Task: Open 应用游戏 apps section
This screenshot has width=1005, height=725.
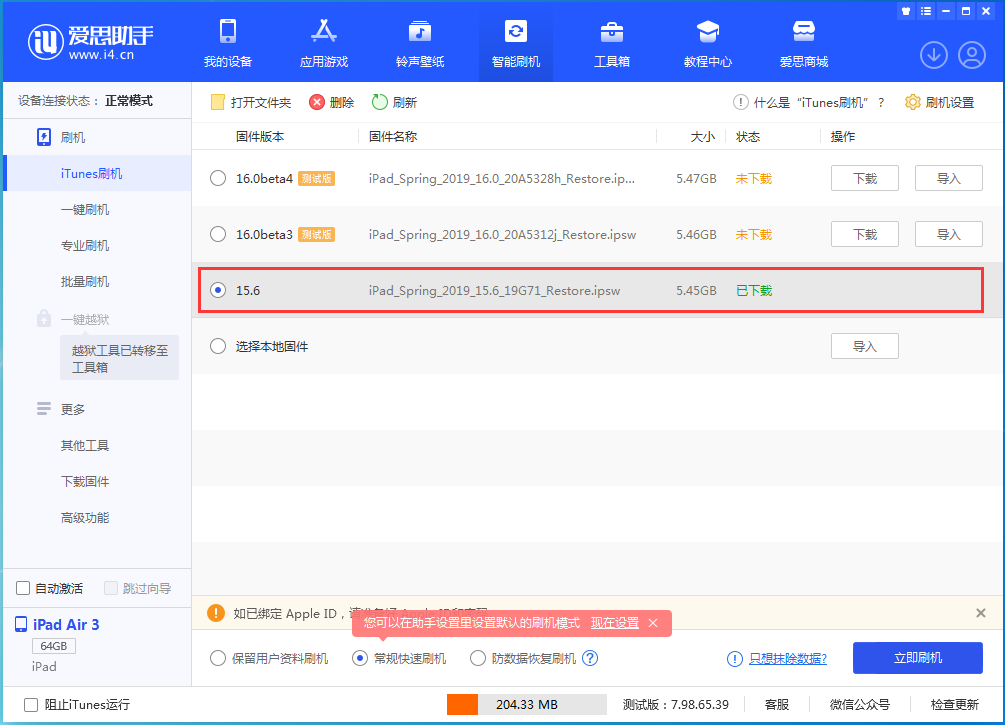Action: [x=324, y=43]
